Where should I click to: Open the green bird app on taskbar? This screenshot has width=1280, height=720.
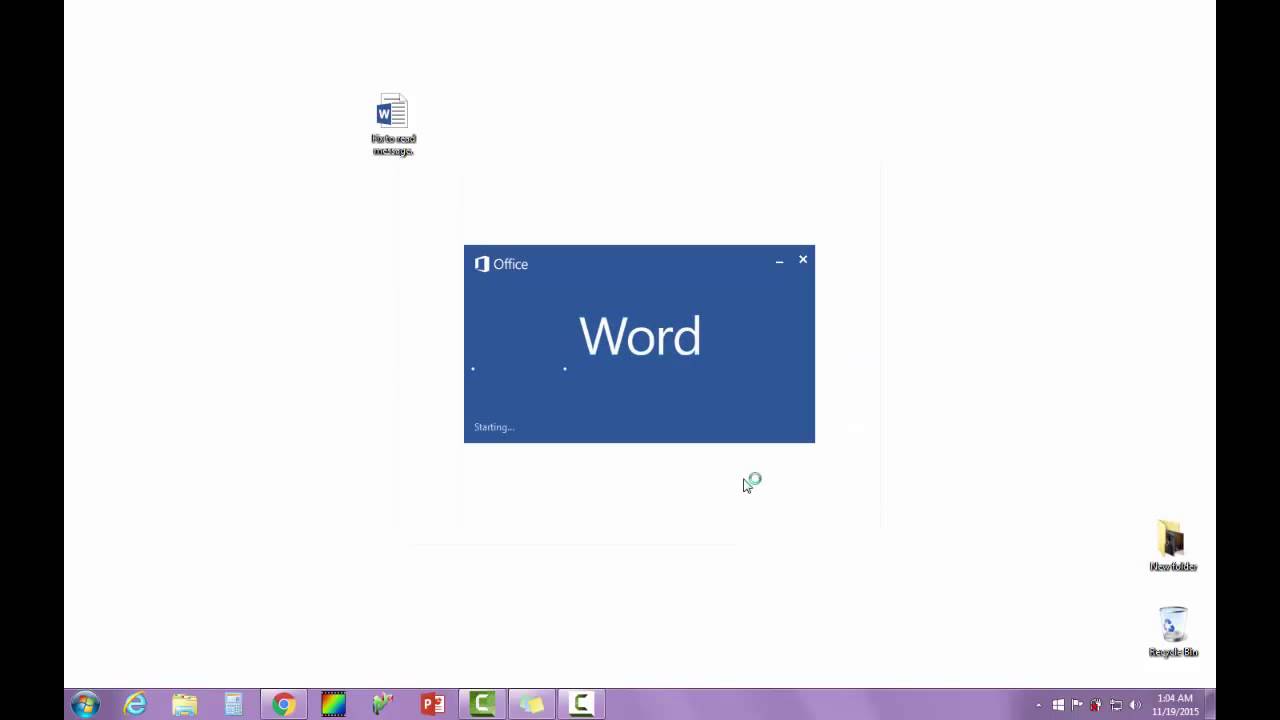383,705
